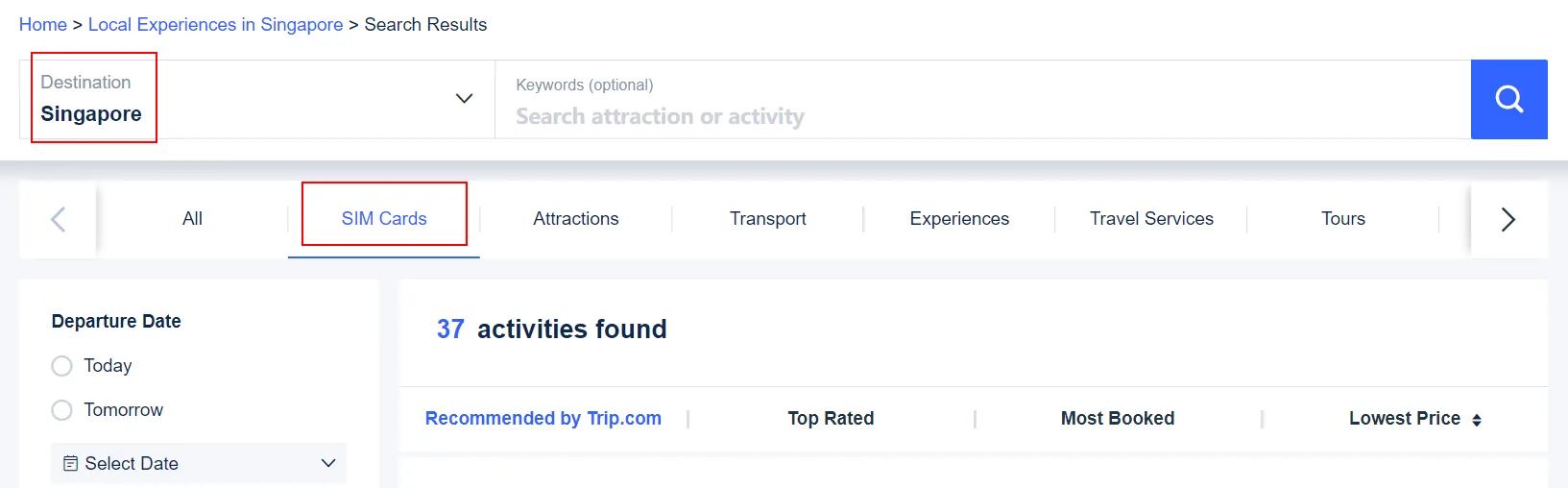Go to the Home breadcrumb link
Viewport: 1568px width, 488px height.
(43, 25)
